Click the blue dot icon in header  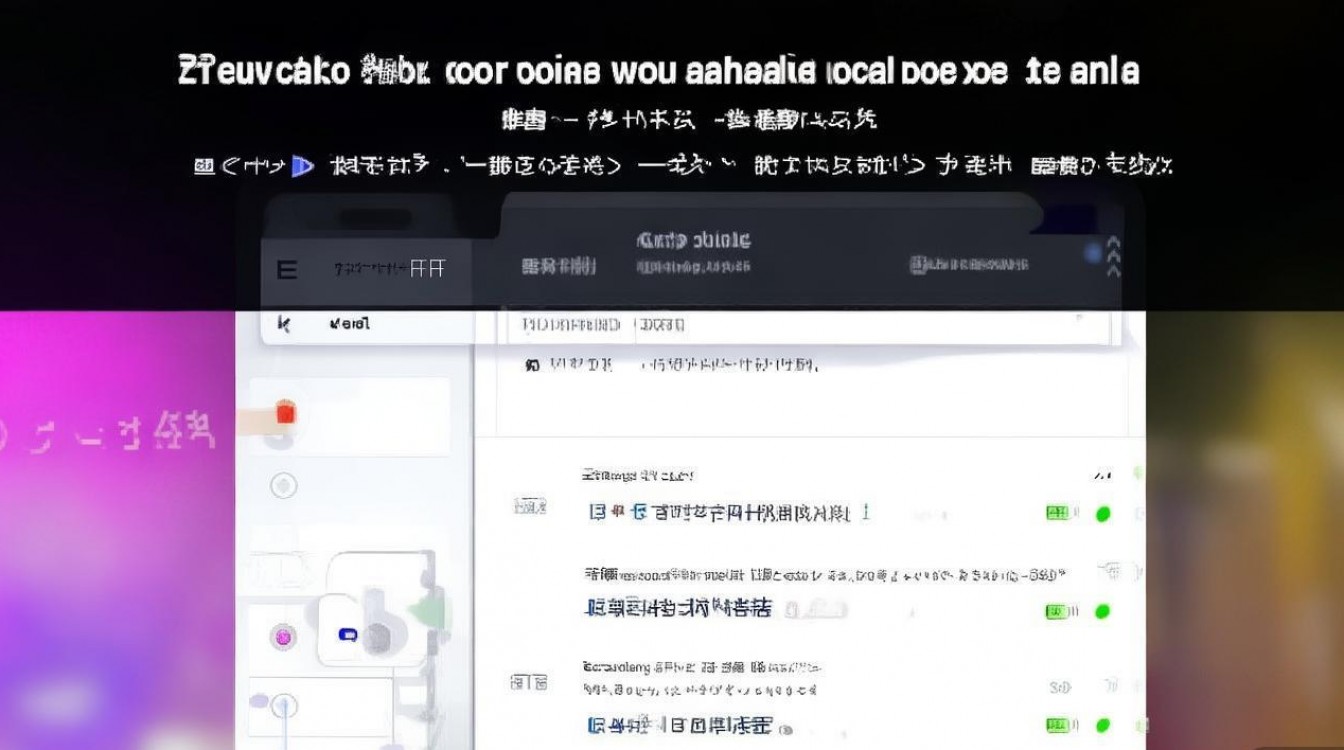pos(1094,252)
